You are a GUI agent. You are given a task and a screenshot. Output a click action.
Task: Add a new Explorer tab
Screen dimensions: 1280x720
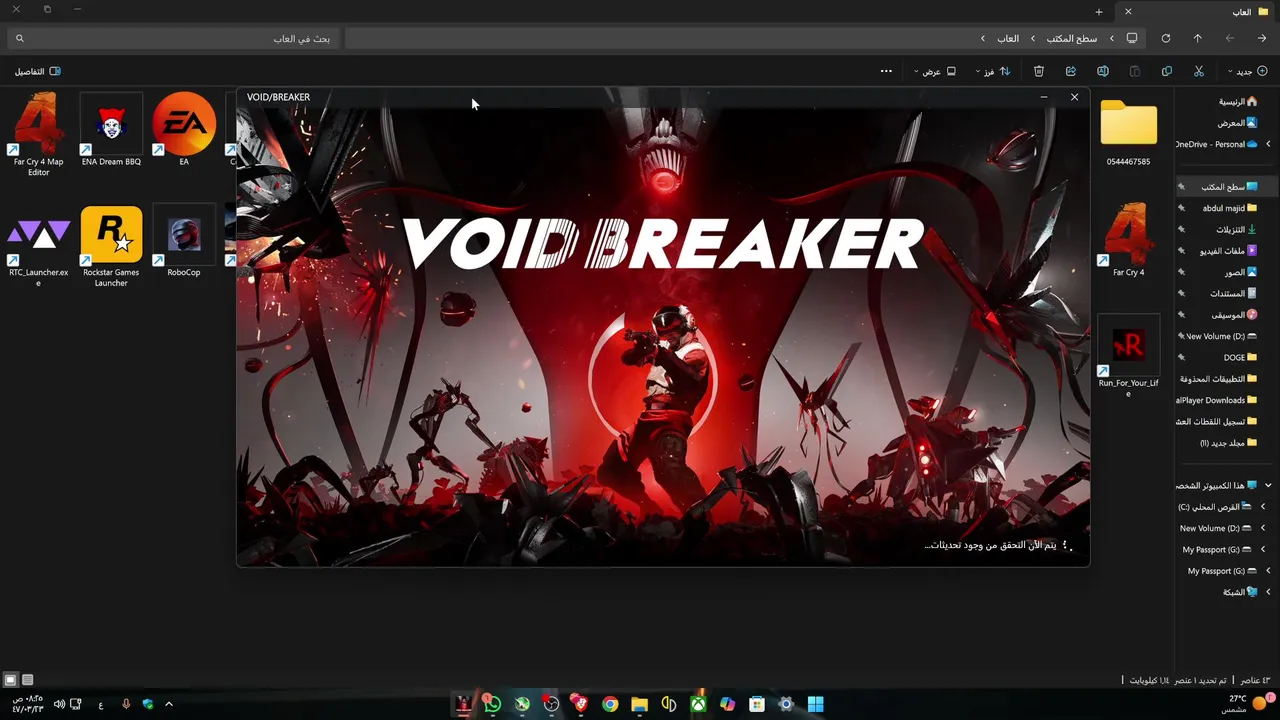[x=1099, y=11]
